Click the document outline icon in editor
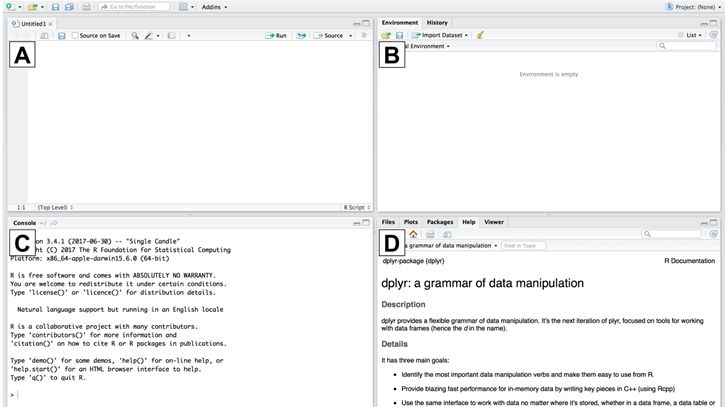Image resolution: width=725 pixels, height=407 pixels. point(364,36)
